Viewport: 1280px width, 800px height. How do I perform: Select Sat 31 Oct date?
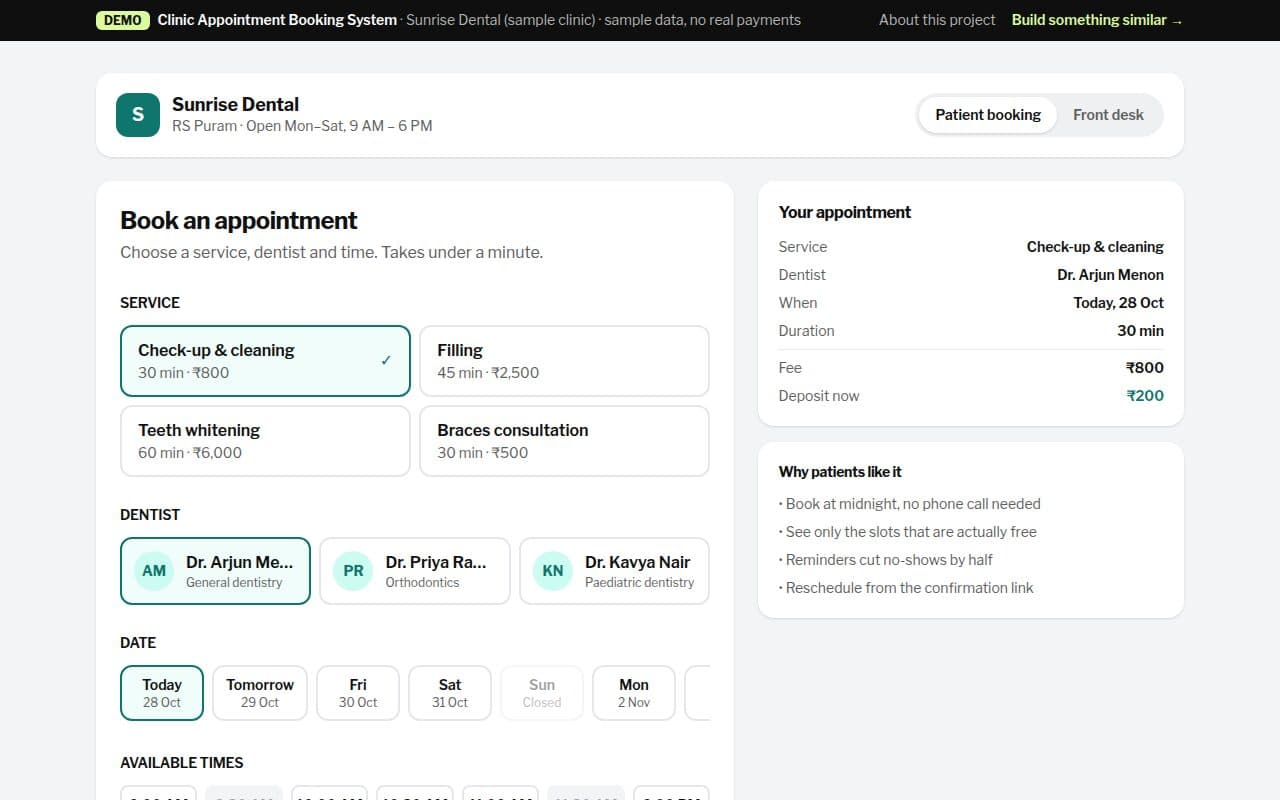[x=450, y=693]
